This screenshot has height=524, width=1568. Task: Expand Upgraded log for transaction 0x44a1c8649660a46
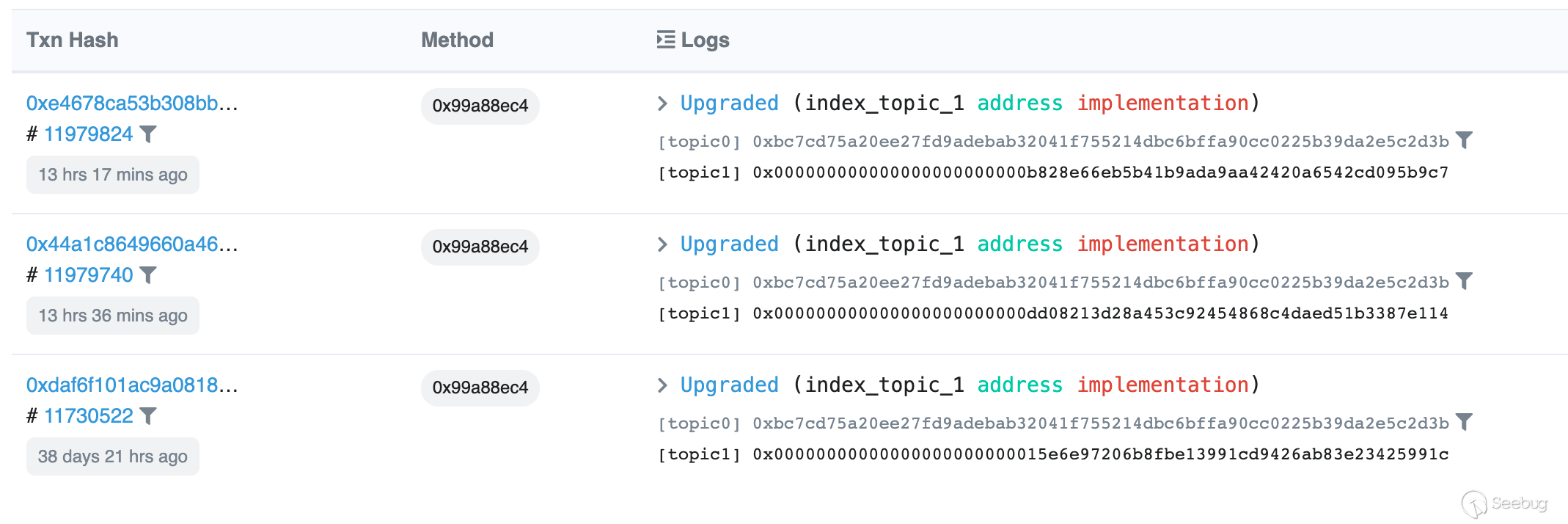pyautogui.click(x=663, y=244)
